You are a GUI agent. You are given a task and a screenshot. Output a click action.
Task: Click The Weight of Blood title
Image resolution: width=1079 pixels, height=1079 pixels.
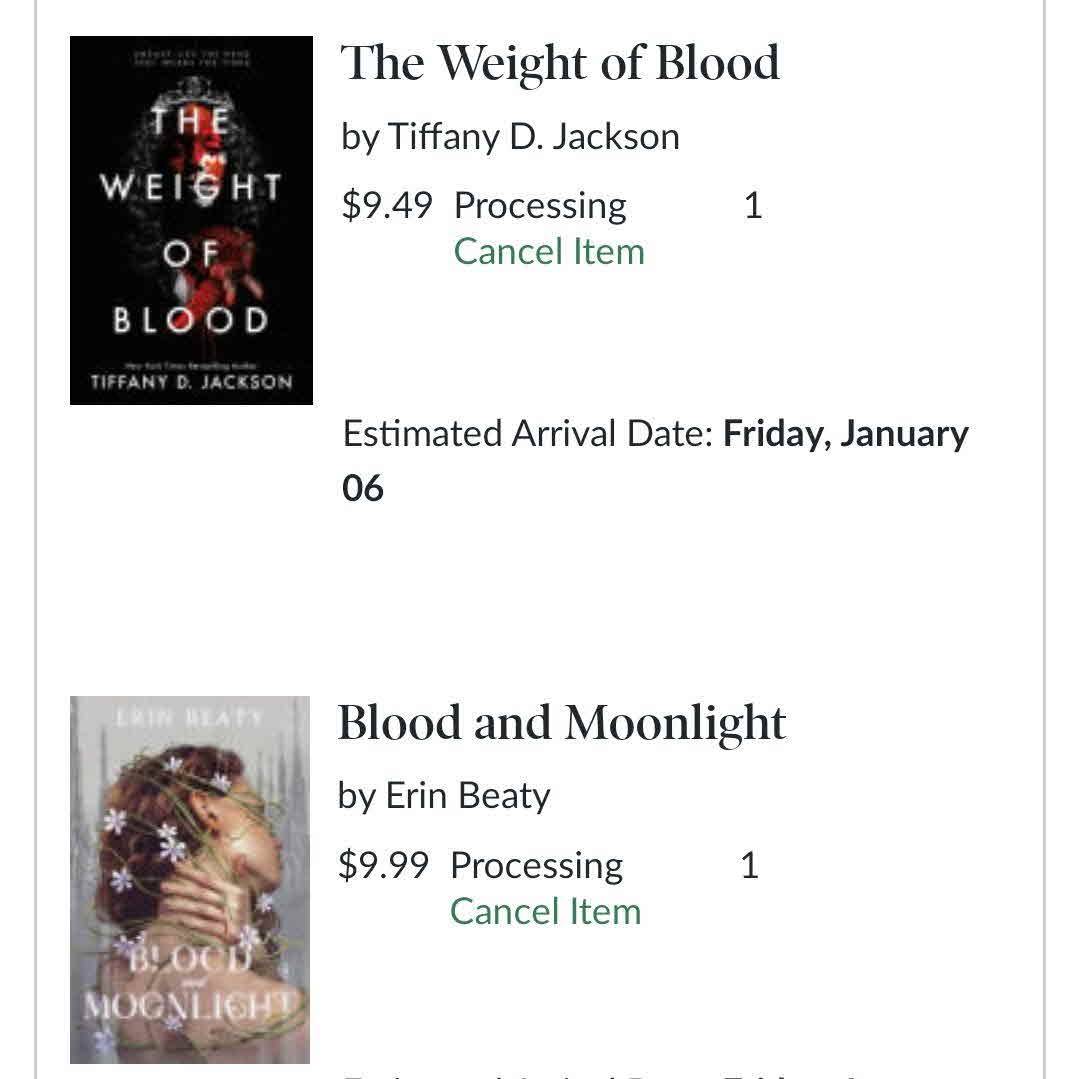pyautogui.click(x=560, y=63)
